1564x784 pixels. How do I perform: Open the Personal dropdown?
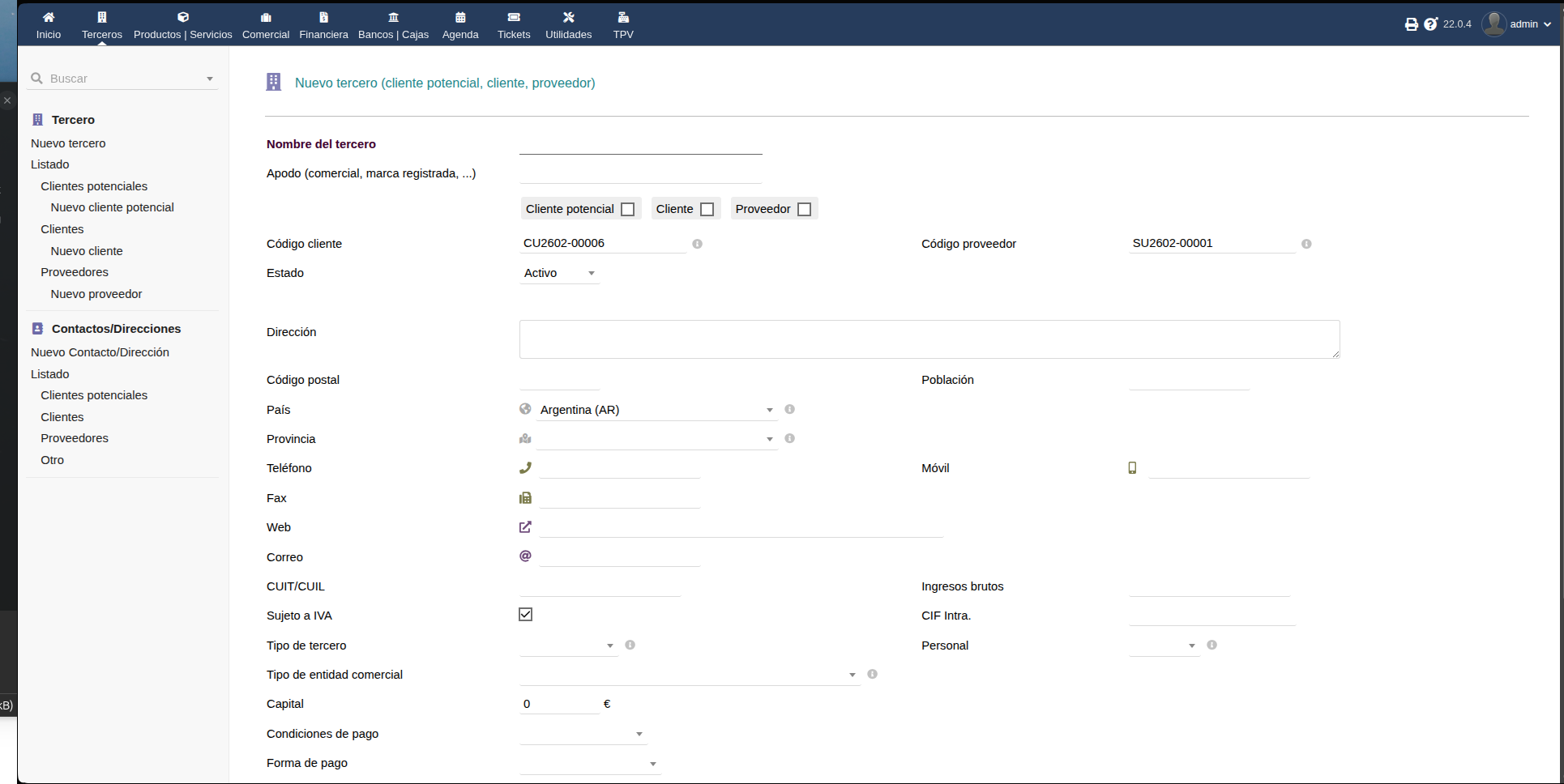[x=1164, y=646]
